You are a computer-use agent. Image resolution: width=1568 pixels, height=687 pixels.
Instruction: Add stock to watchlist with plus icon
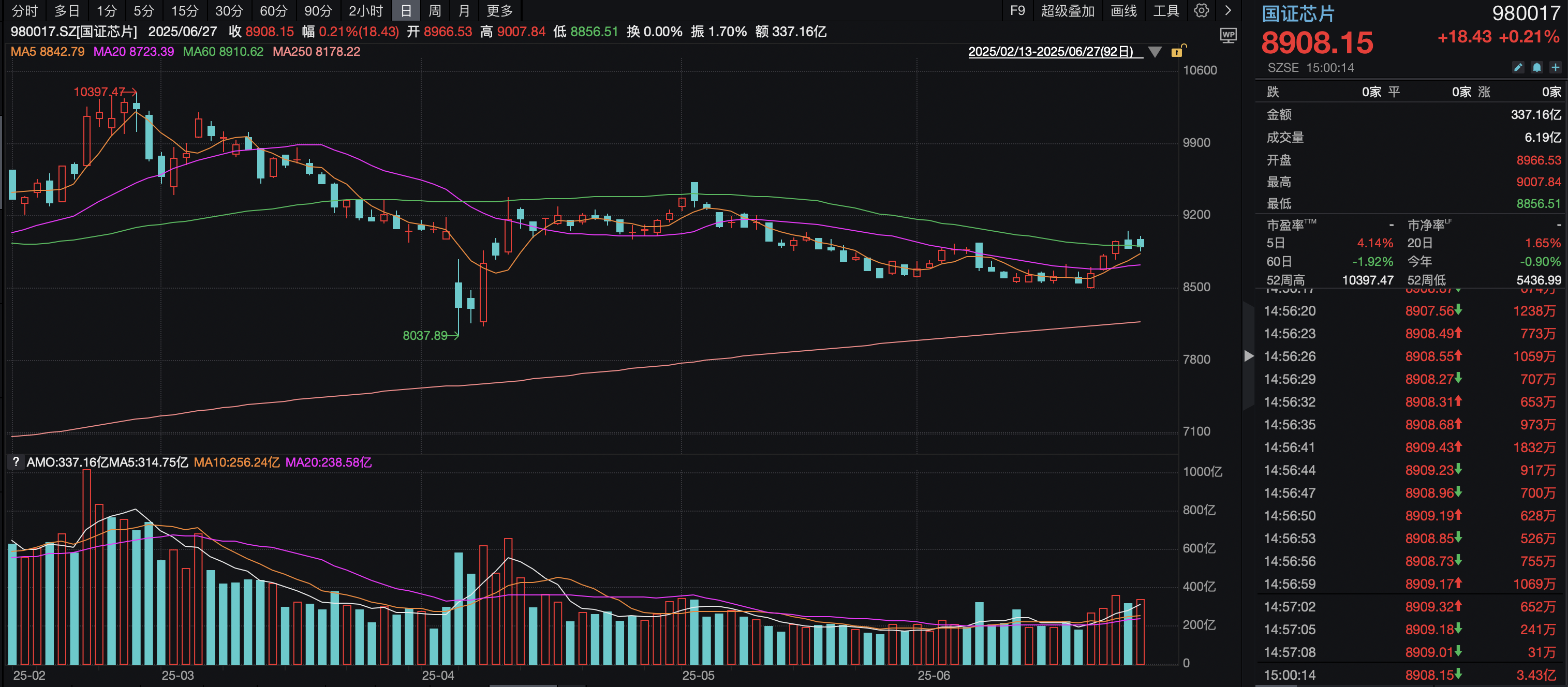(x=1555, y=68)
